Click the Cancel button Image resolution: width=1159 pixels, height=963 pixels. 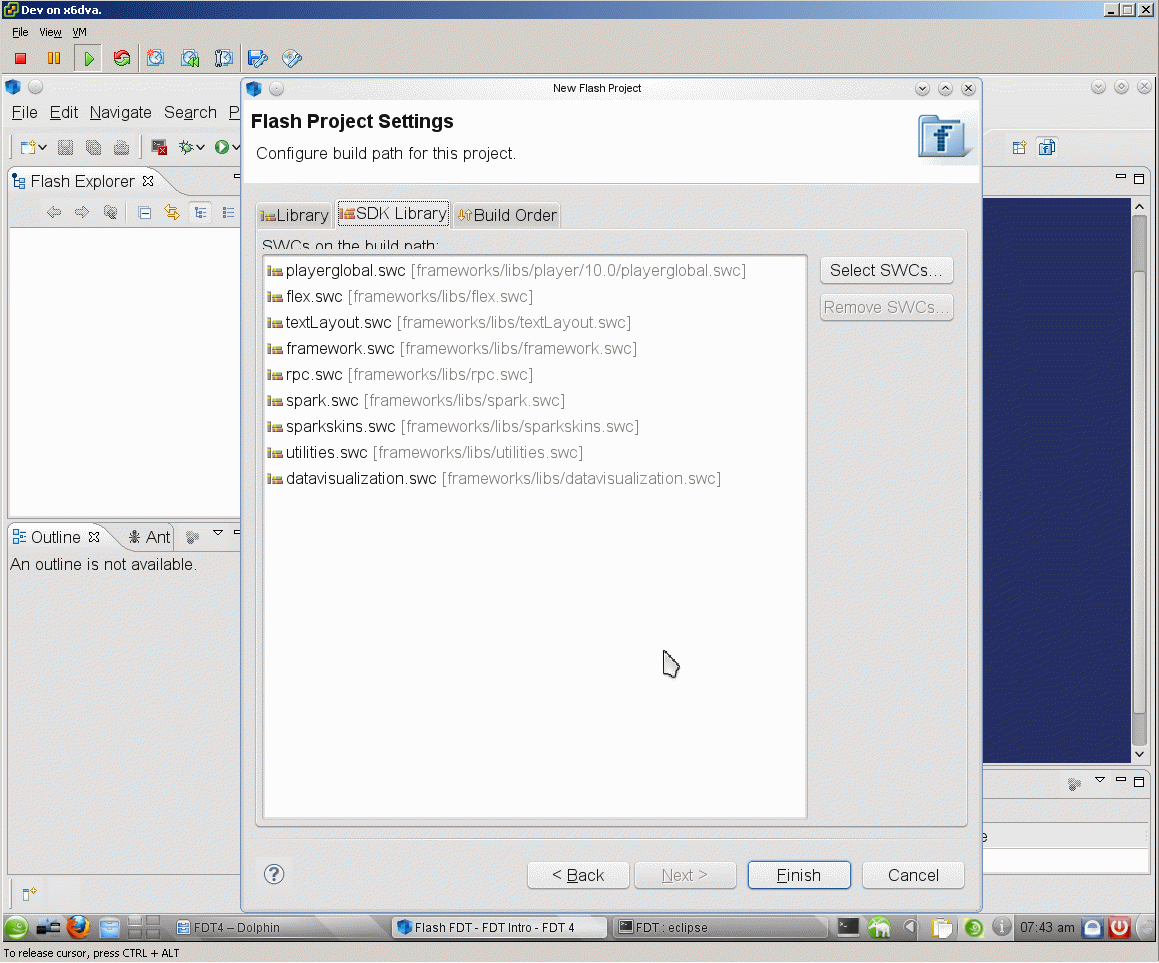[913, 875]
